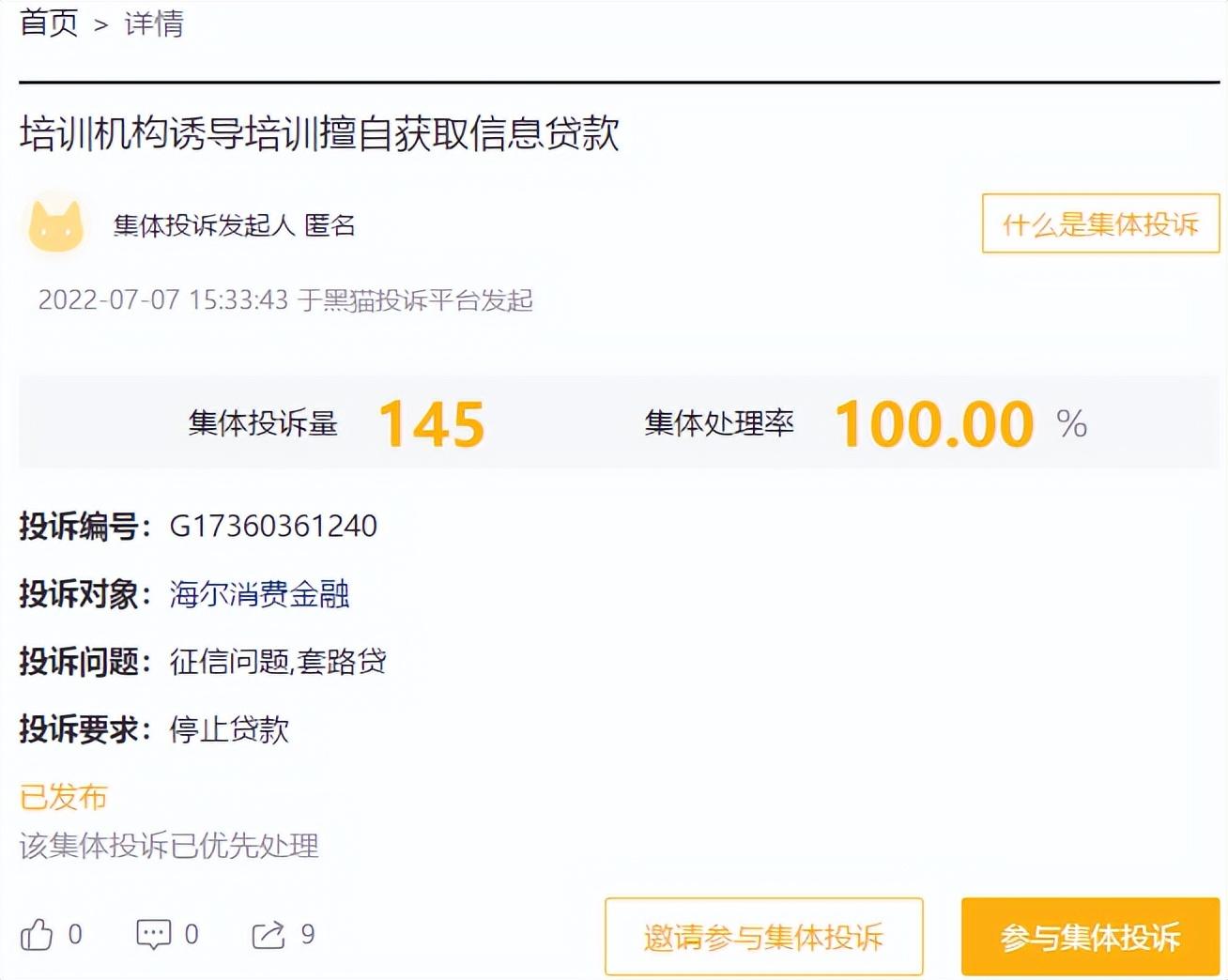This screenshot has height=980, width=1228.
Task: Click the thumbs-up like icon
Action: pyautogui.click(x=37, y=934)
